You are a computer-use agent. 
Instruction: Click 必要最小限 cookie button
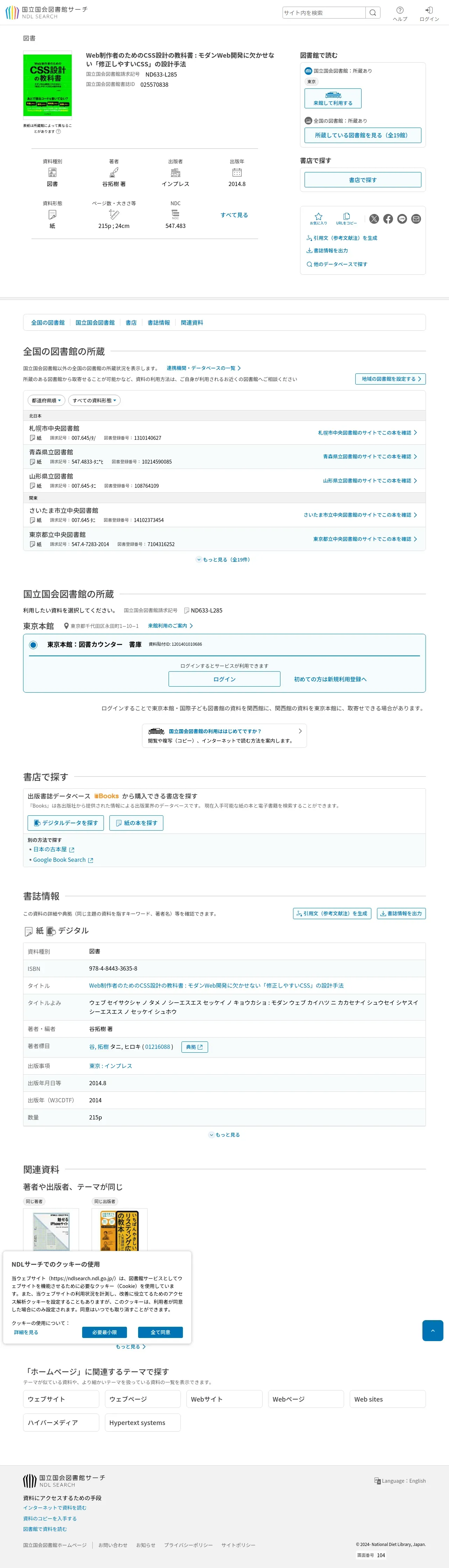pyautogui.click(x=104, y=1332)
